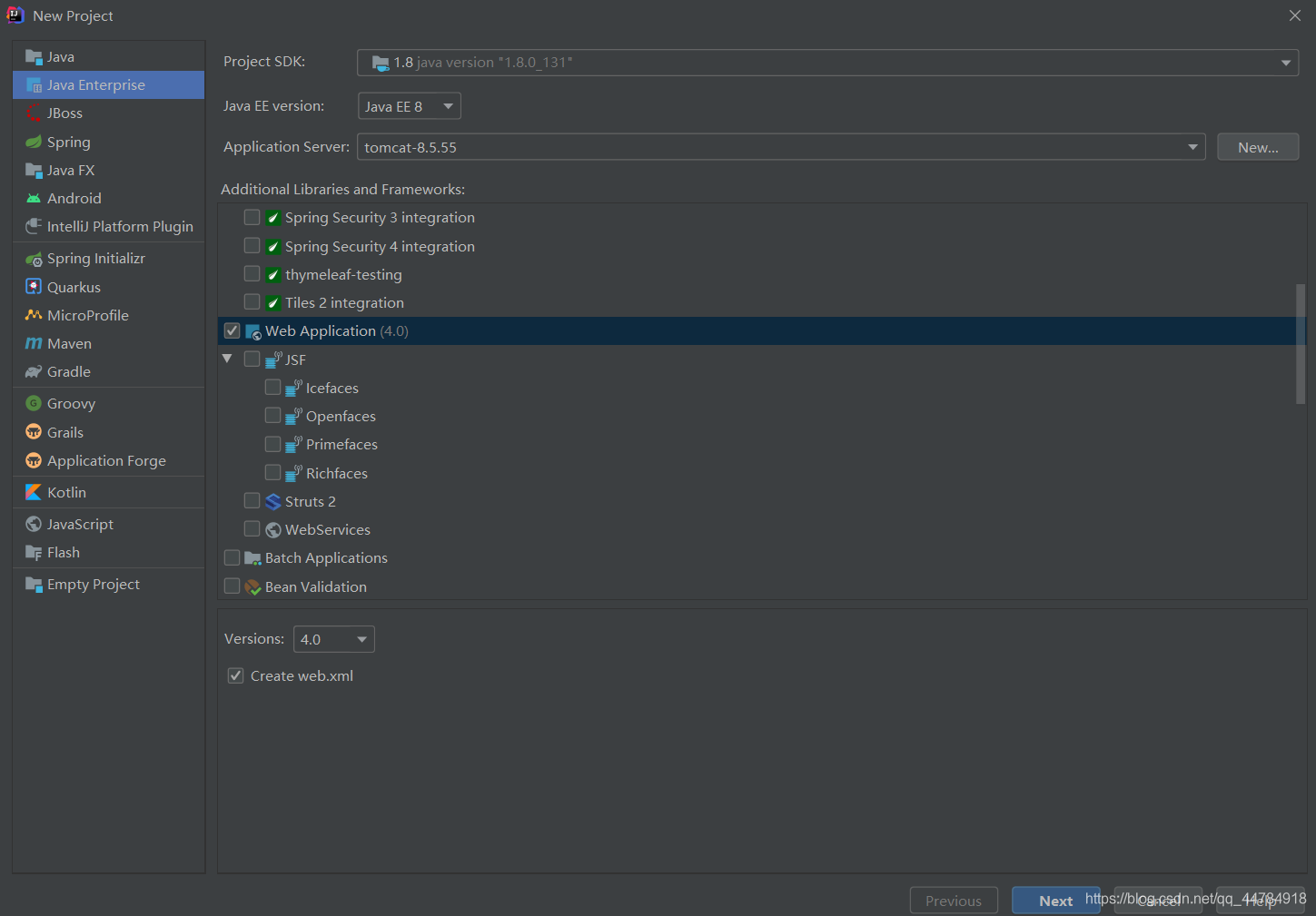Enable Spring Security 4 integration checkbox

[252, 246]
